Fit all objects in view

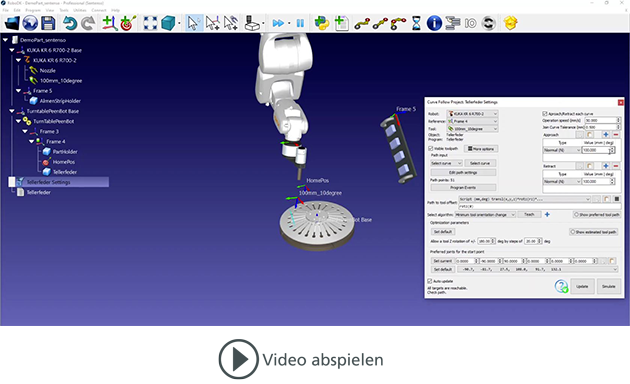(150, 23)
